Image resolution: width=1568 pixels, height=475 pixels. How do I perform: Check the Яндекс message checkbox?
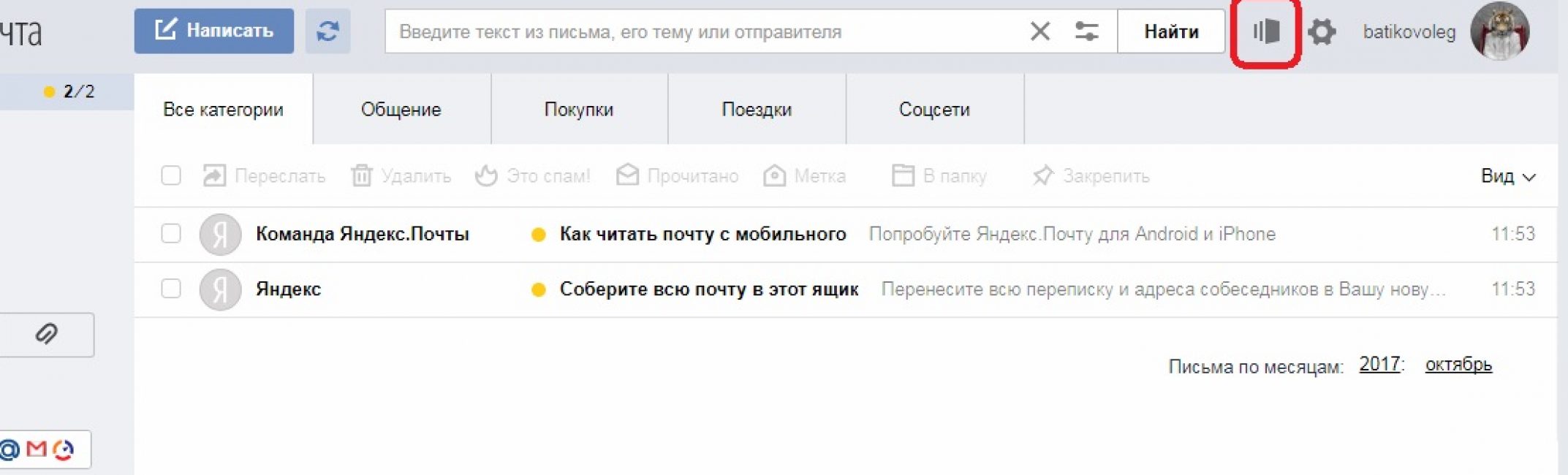tap(171, 289)
